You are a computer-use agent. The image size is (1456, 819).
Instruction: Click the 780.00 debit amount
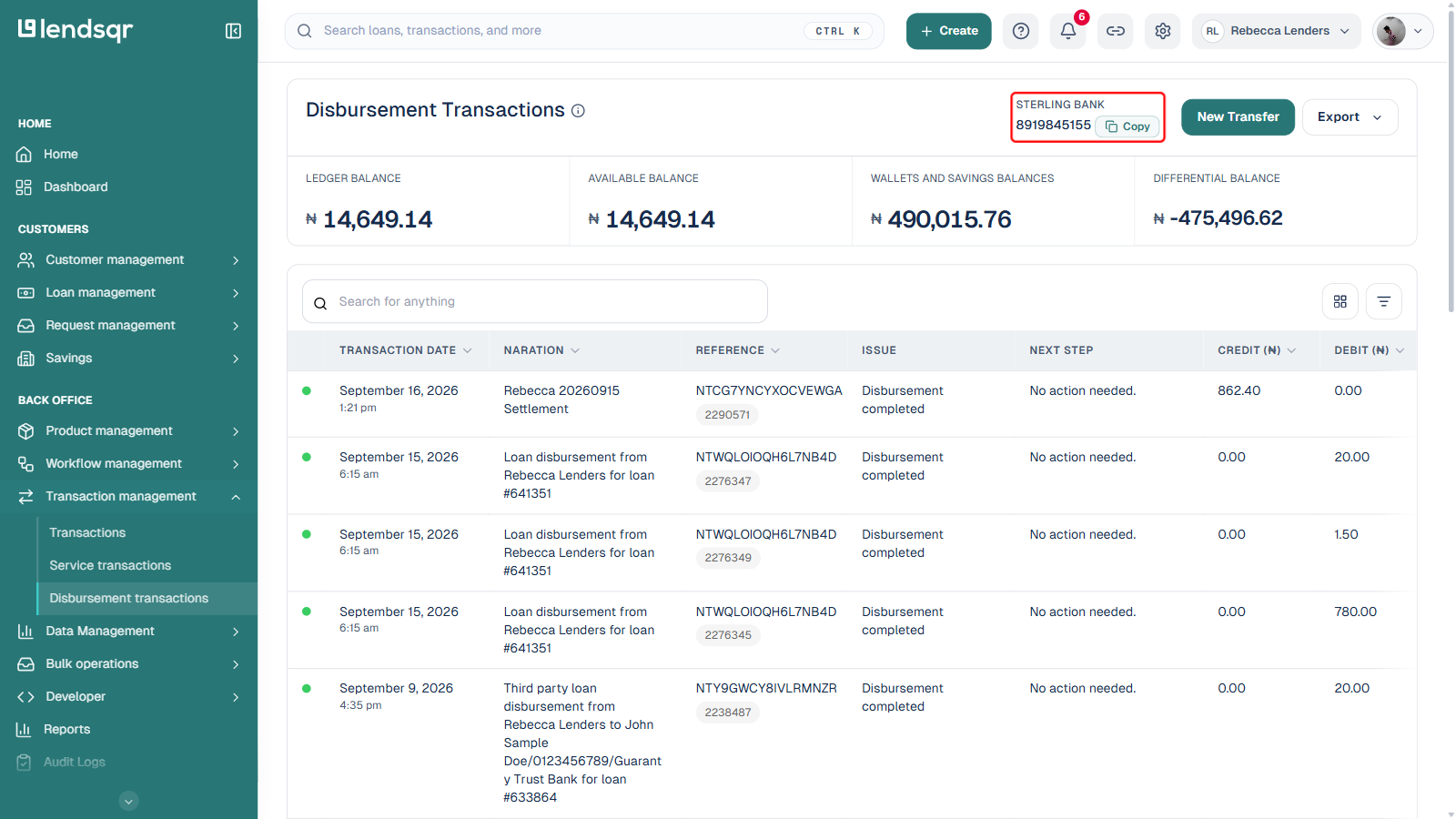(1355, 612)
